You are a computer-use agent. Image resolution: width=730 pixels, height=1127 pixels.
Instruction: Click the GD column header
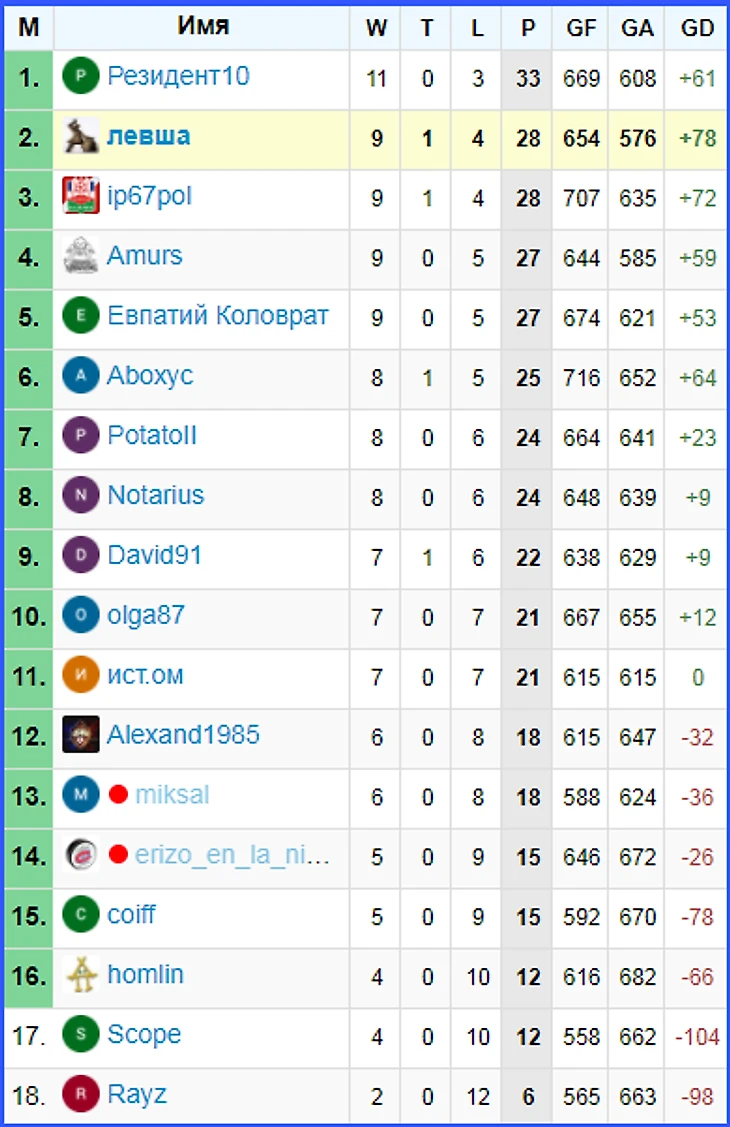(697, 28)
